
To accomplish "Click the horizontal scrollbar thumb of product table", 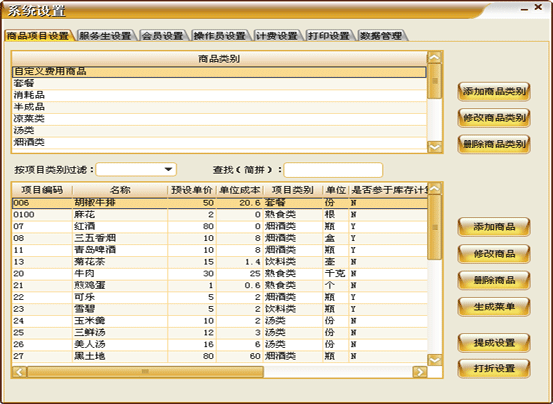I will click(145, 372).
